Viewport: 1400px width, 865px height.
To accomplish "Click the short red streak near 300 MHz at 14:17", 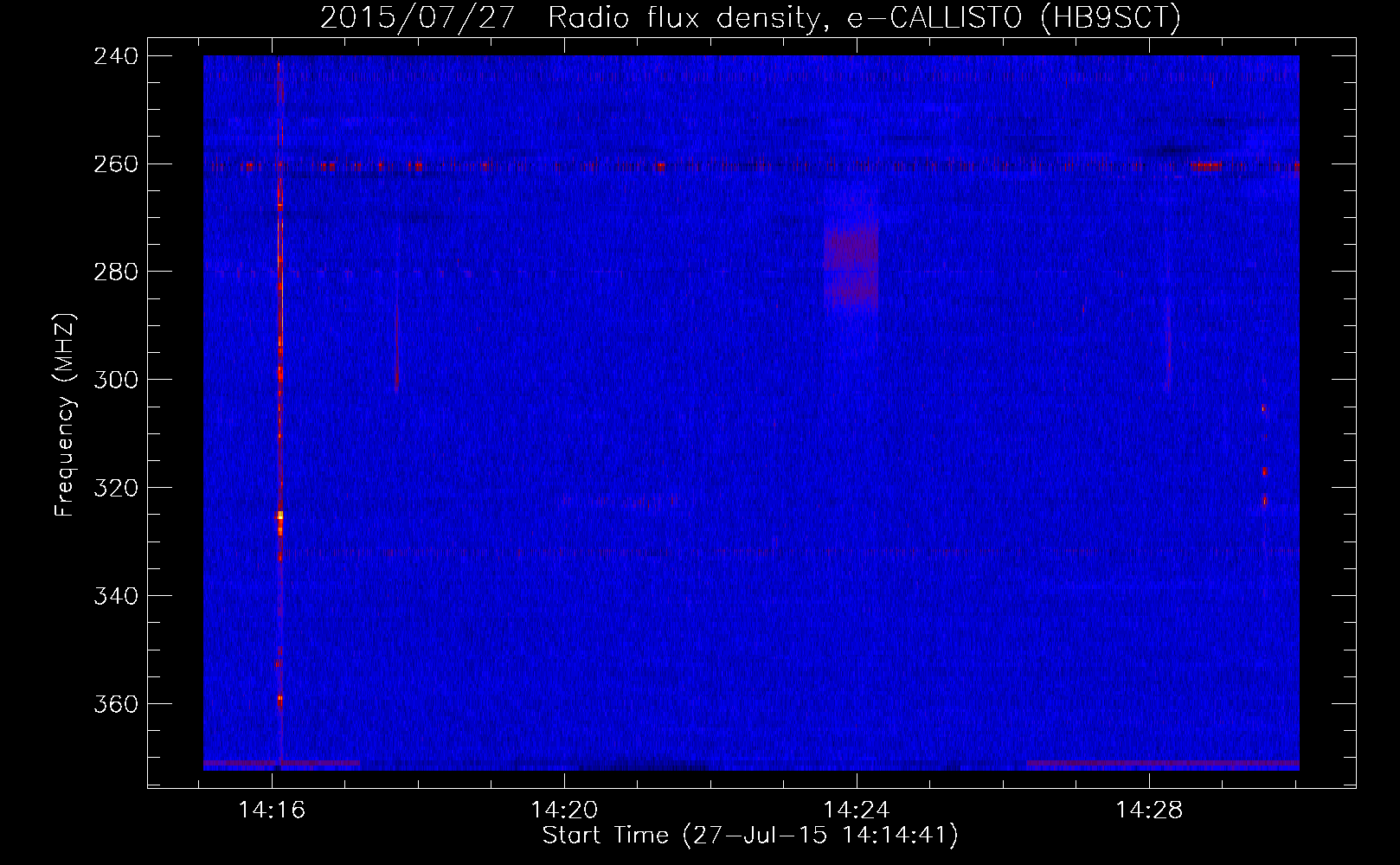I will click(396, 346).
